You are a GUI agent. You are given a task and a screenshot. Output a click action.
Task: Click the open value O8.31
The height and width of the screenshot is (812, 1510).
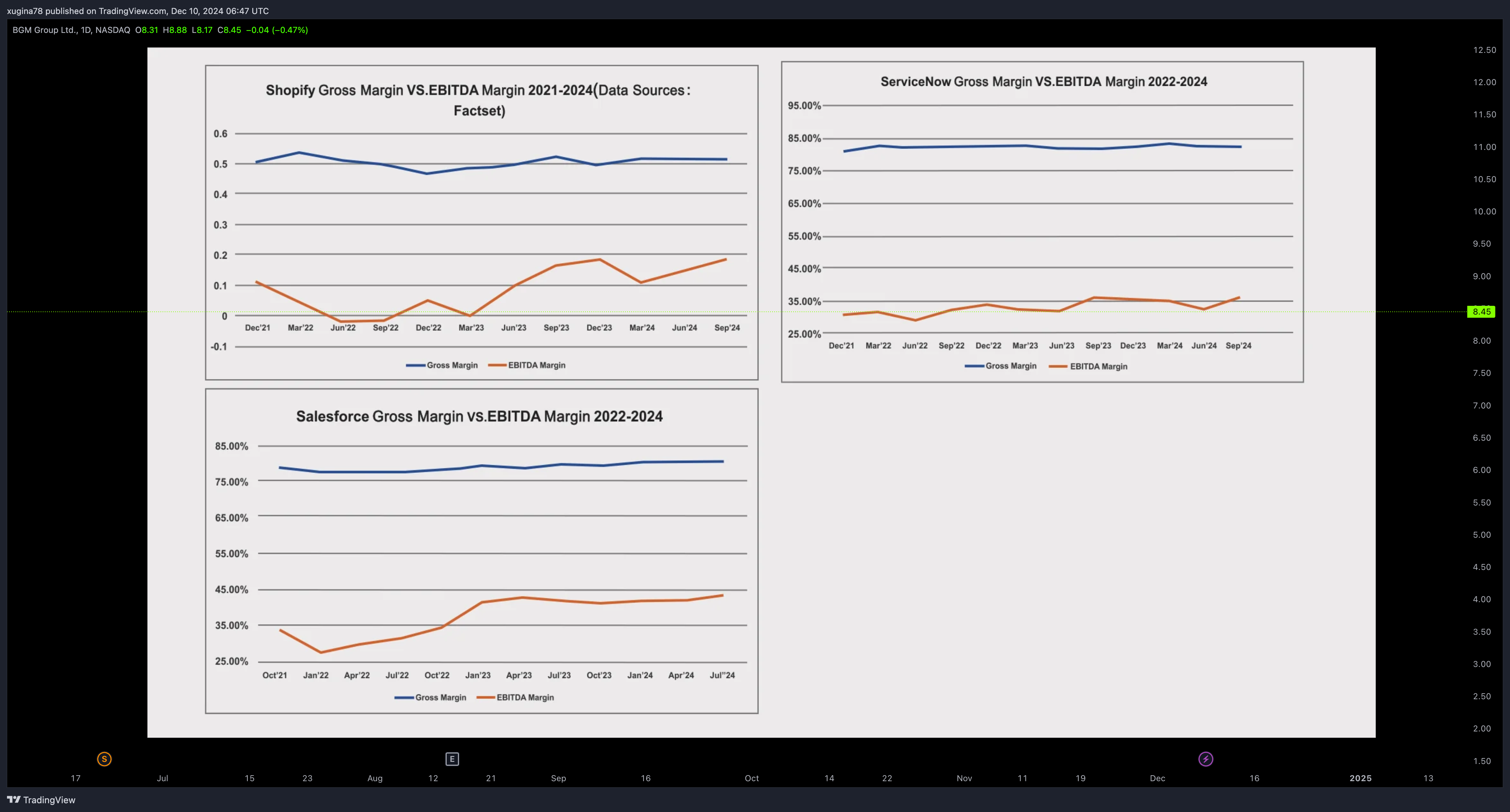point(146,30)
